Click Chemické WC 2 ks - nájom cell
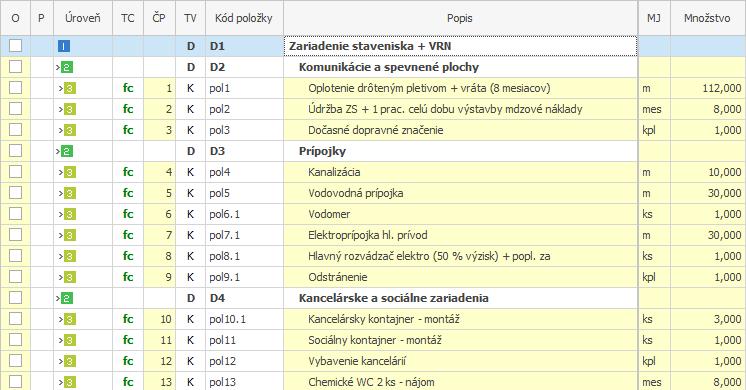The height and width of the screenshot is (390, 746). coord(461,381)
